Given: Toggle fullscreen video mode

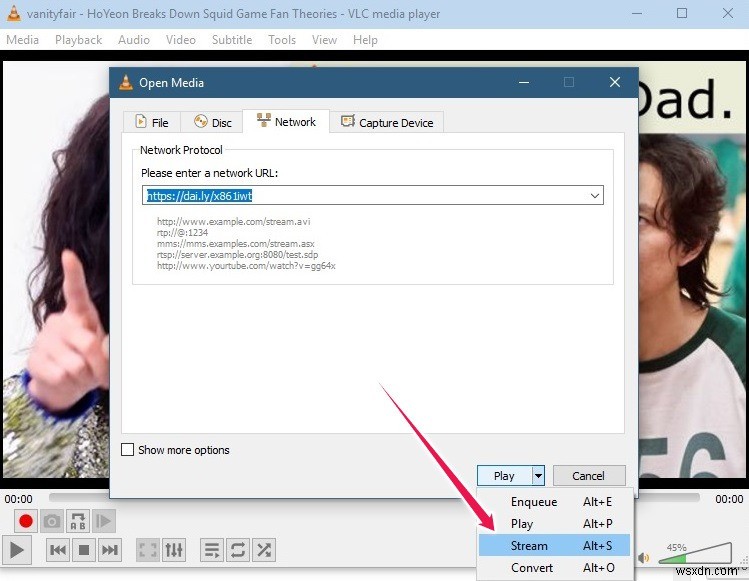Looking at the screenshot, I should pyautogui.click(x=148, y=550).
